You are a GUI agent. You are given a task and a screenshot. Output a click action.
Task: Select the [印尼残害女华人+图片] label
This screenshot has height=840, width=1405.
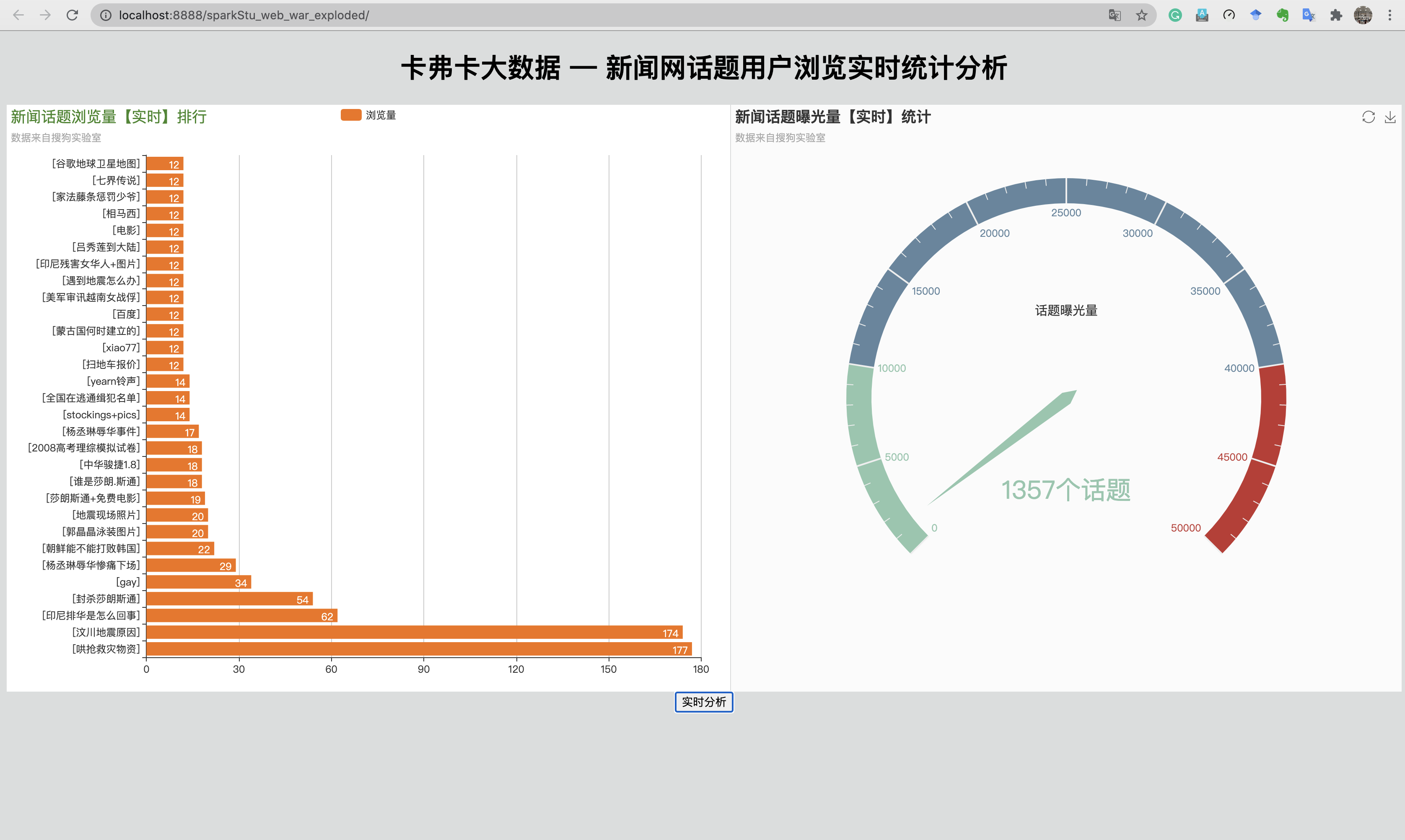88,264
